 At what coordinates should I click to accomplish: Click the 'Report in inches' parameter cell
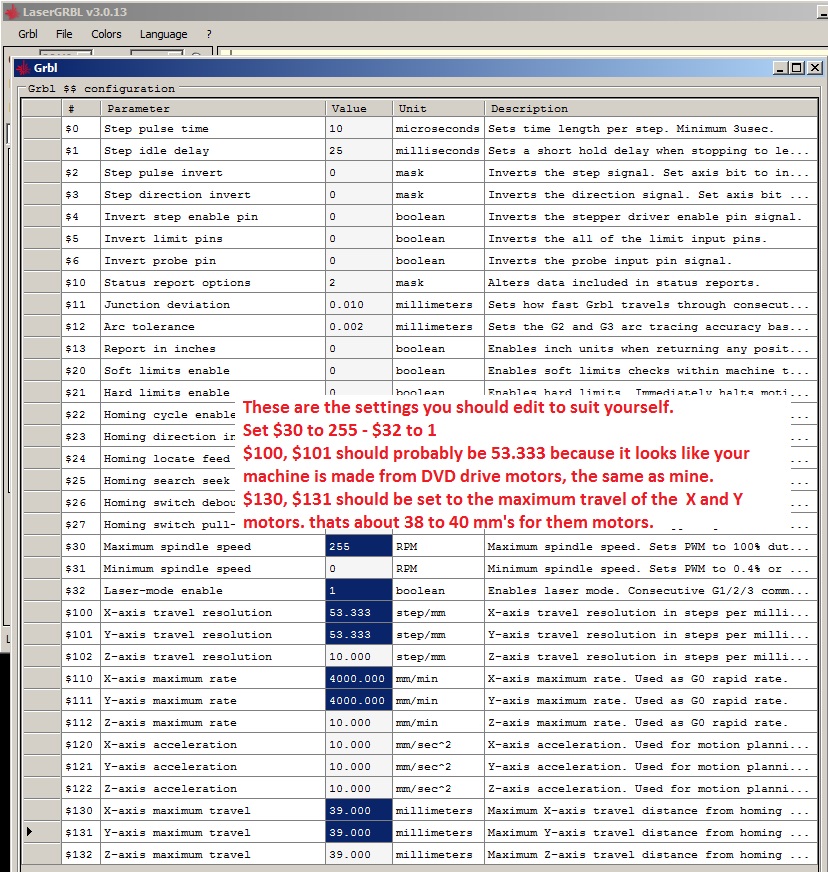coord(213,349)
